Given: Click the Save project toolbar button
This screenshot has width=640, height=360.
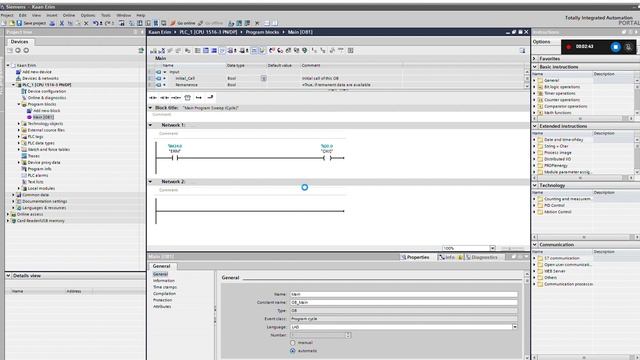Looking at the screenshot, I should point(31,23).
